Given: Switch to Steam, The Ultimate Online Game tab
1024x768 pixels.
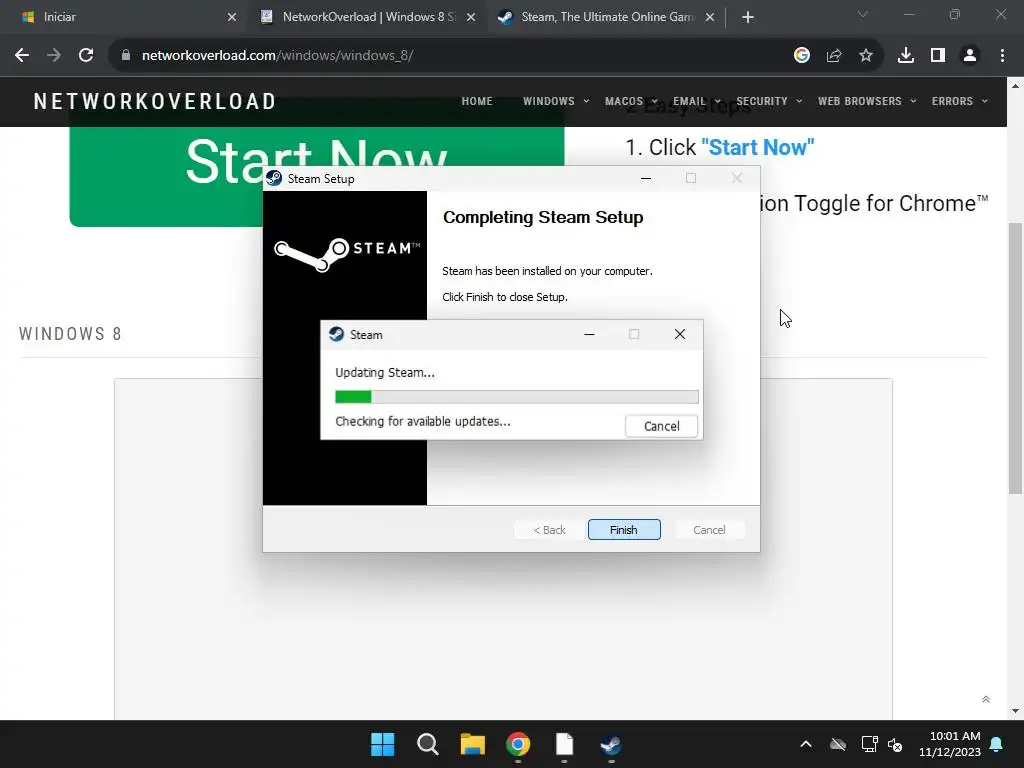Looking at the screenshot, I should click(607, 17).
